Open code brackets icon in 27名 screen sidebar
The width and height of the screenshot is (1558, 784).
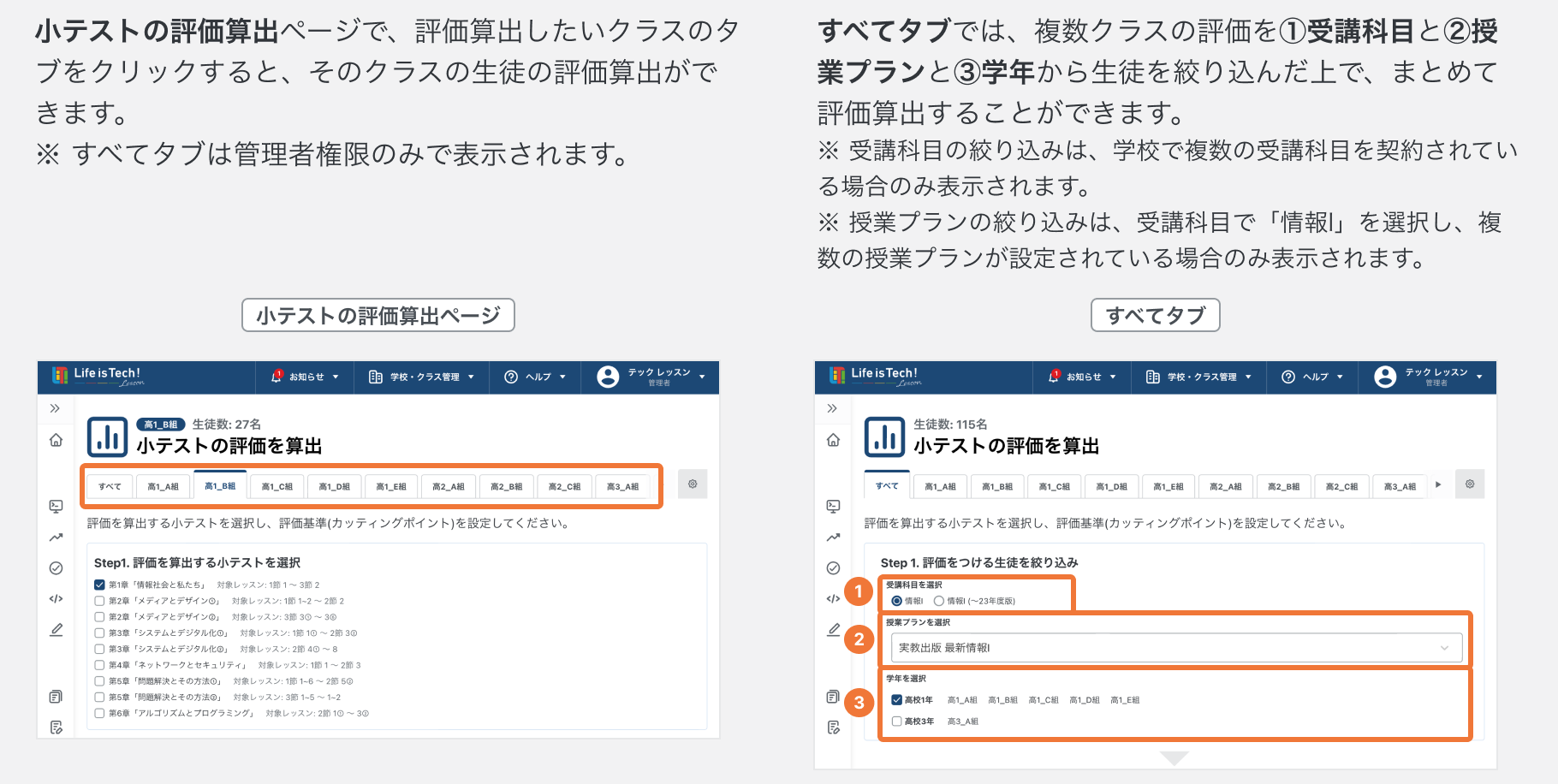[56, 599]
